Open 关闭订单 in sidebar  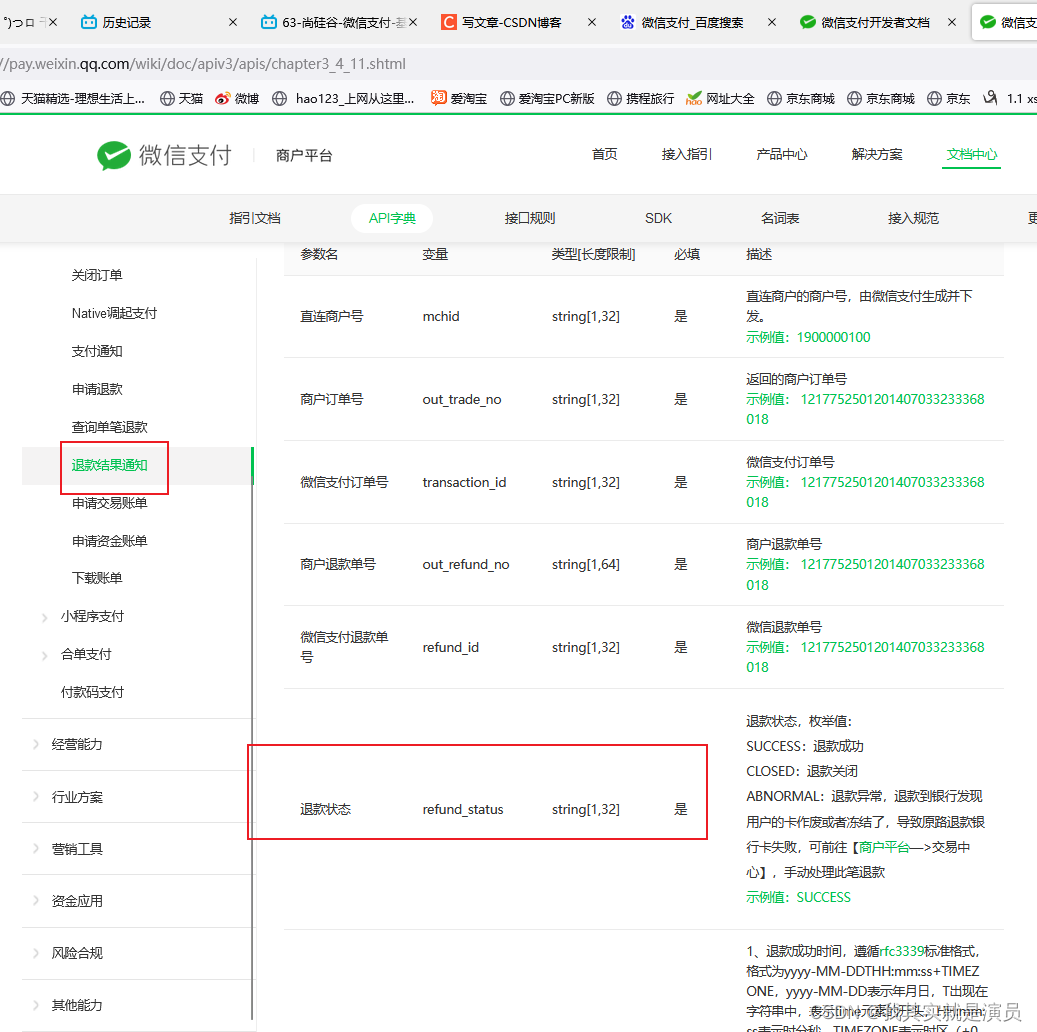[97, 275]
